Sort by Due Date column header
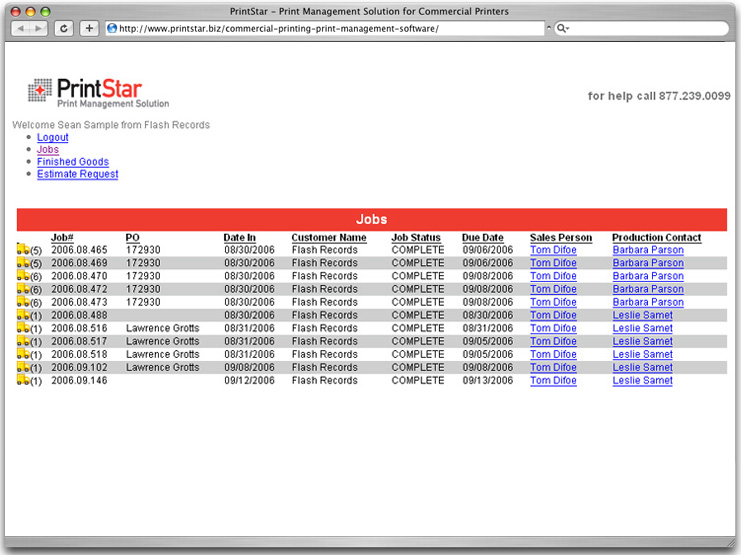This screenshot has height=555, width=741. (483, 237)
